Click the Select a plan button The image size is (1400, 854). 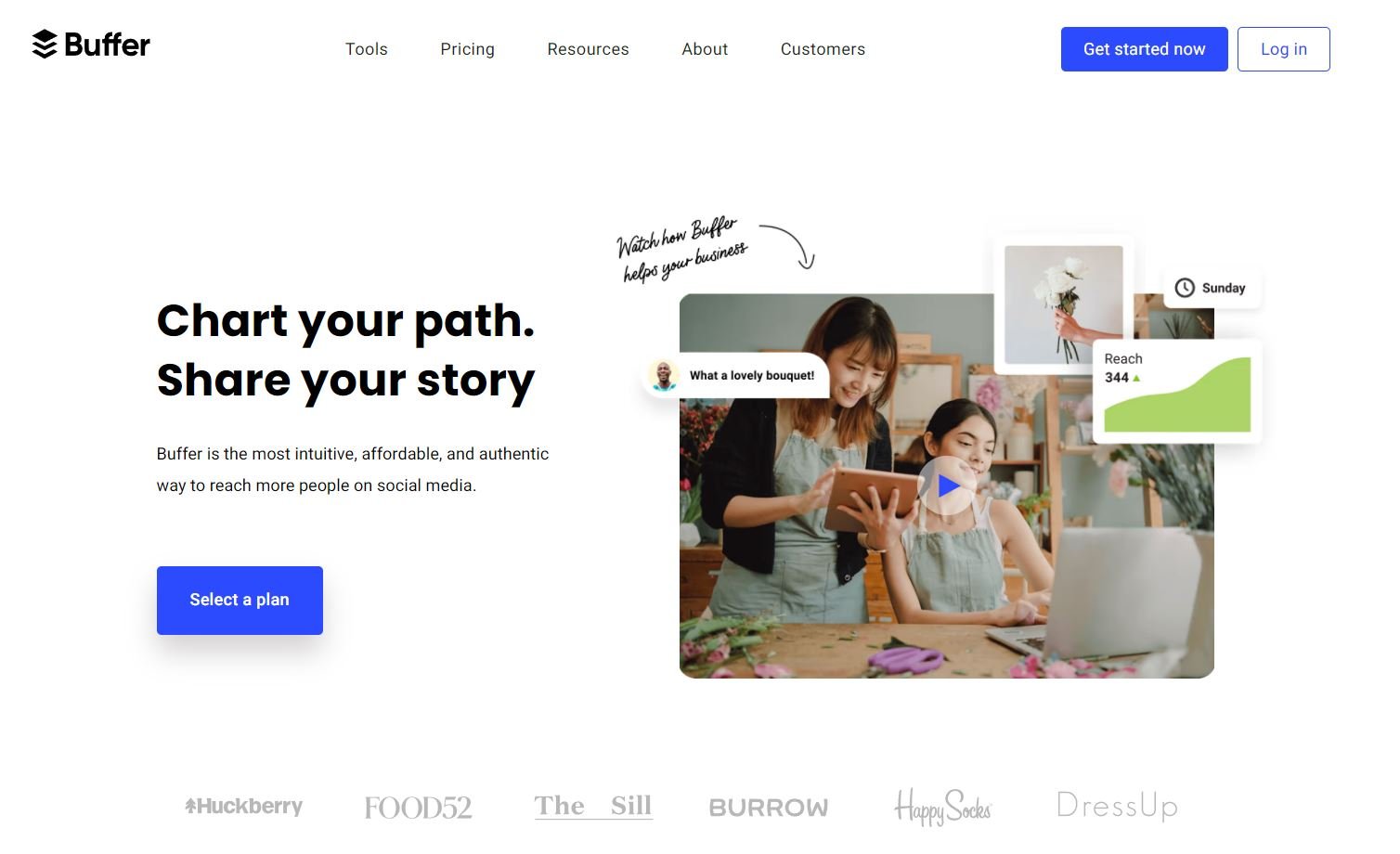click(x=240, y=601)
